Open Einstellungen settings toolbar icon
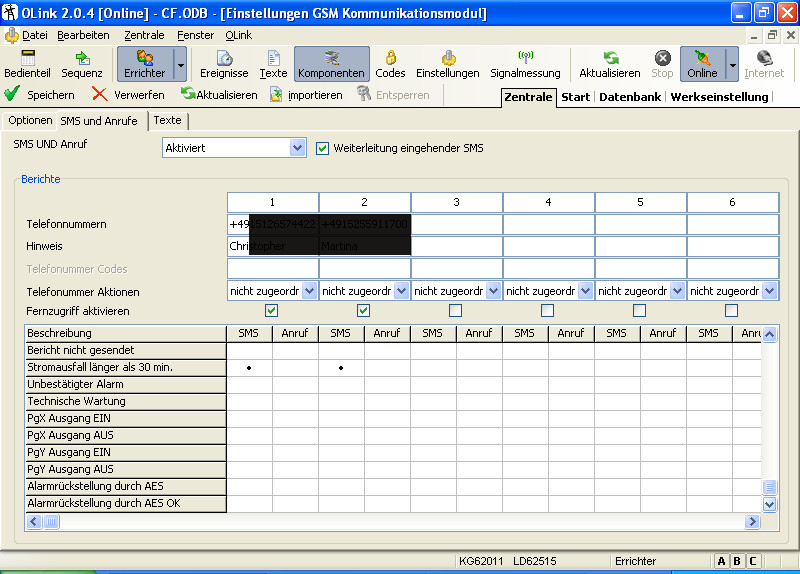Image resolution: width=800 pixels, height=574 pixels. coord(447,64)
